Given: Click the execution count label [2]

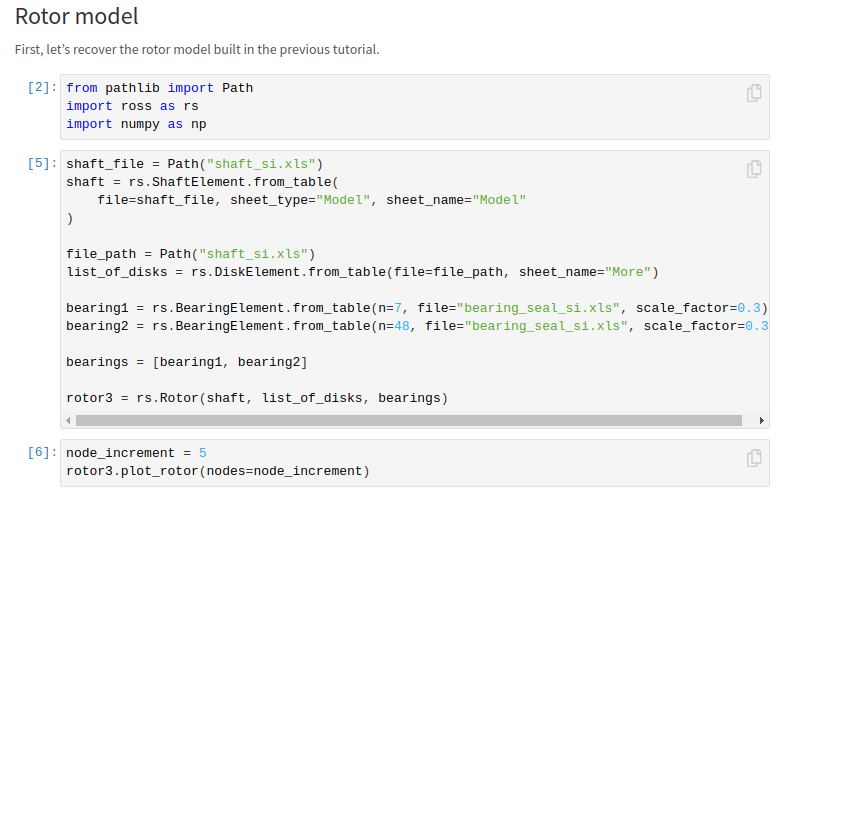Looking at the screenshot, I should pos(39,87).
